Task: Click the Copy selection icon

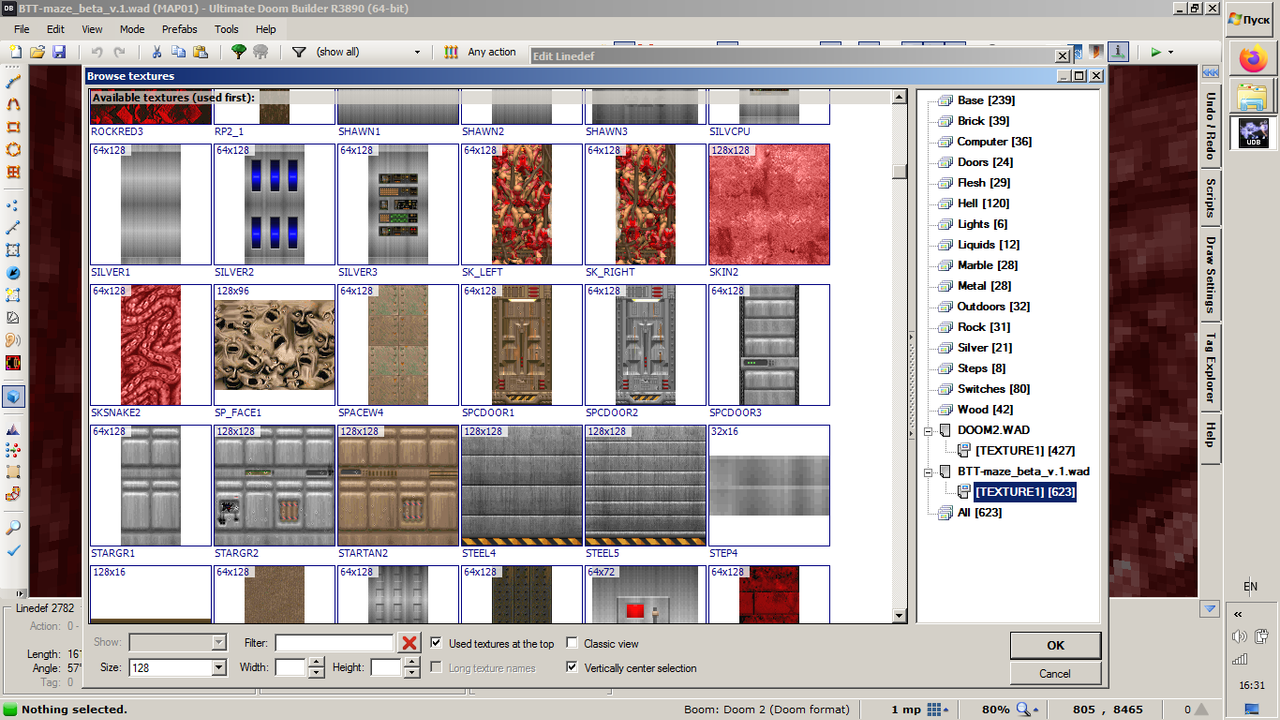Action: pyautogui.click(x=178, y=52)
